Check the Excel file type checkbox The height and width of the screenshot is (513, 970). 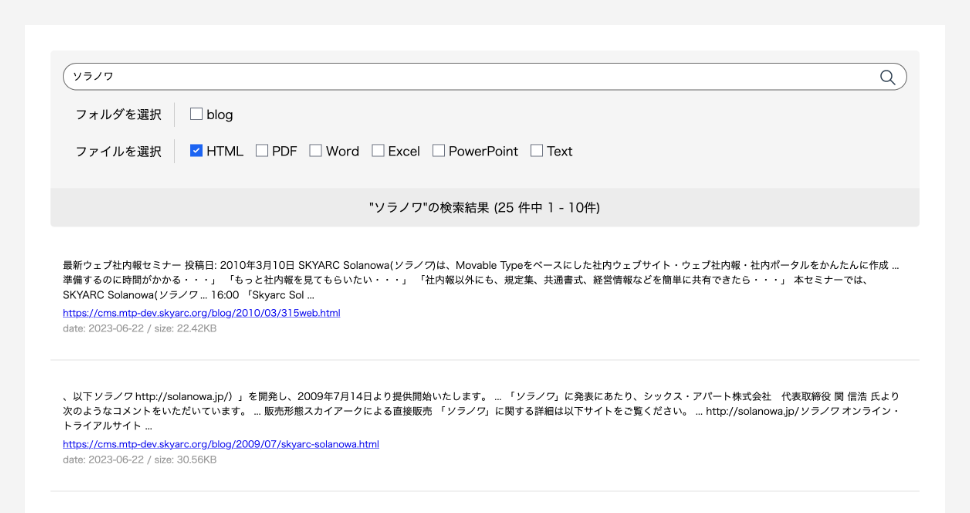click(378, 151)
